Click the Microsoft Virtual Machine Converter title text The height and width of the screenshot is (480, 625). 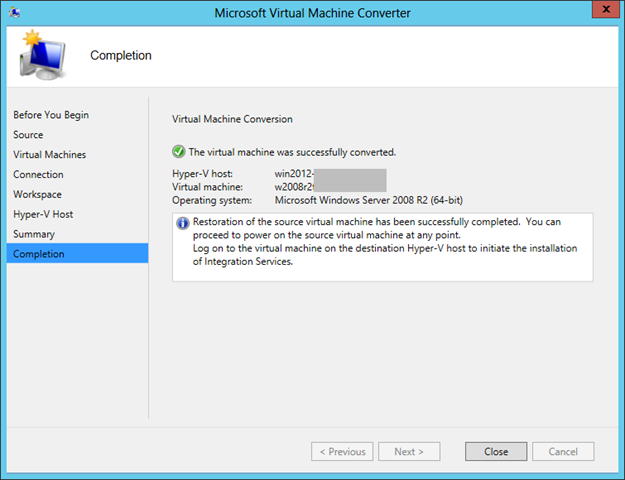312,13
